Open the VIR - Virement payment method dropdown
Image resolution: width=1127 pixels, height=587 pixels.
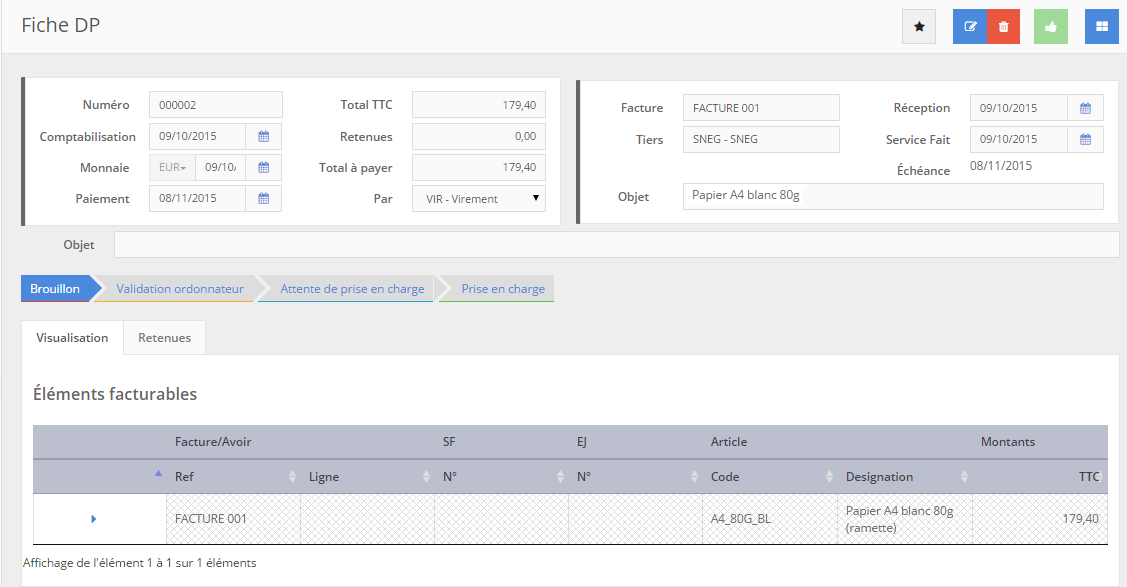[x=478, y=199]
